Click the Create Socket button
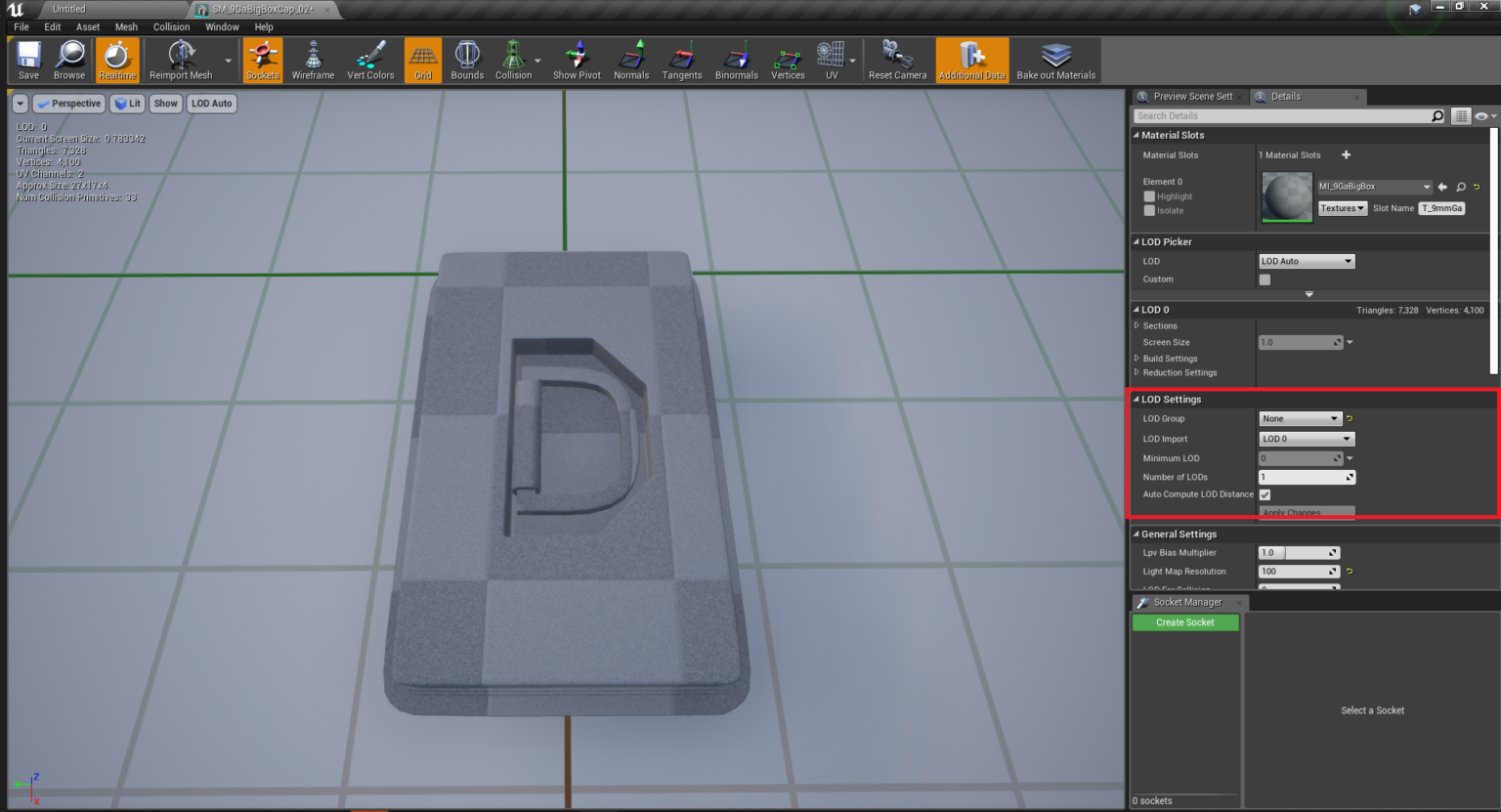Viewport: 1501px width, 812px height. pos(1184,622)
